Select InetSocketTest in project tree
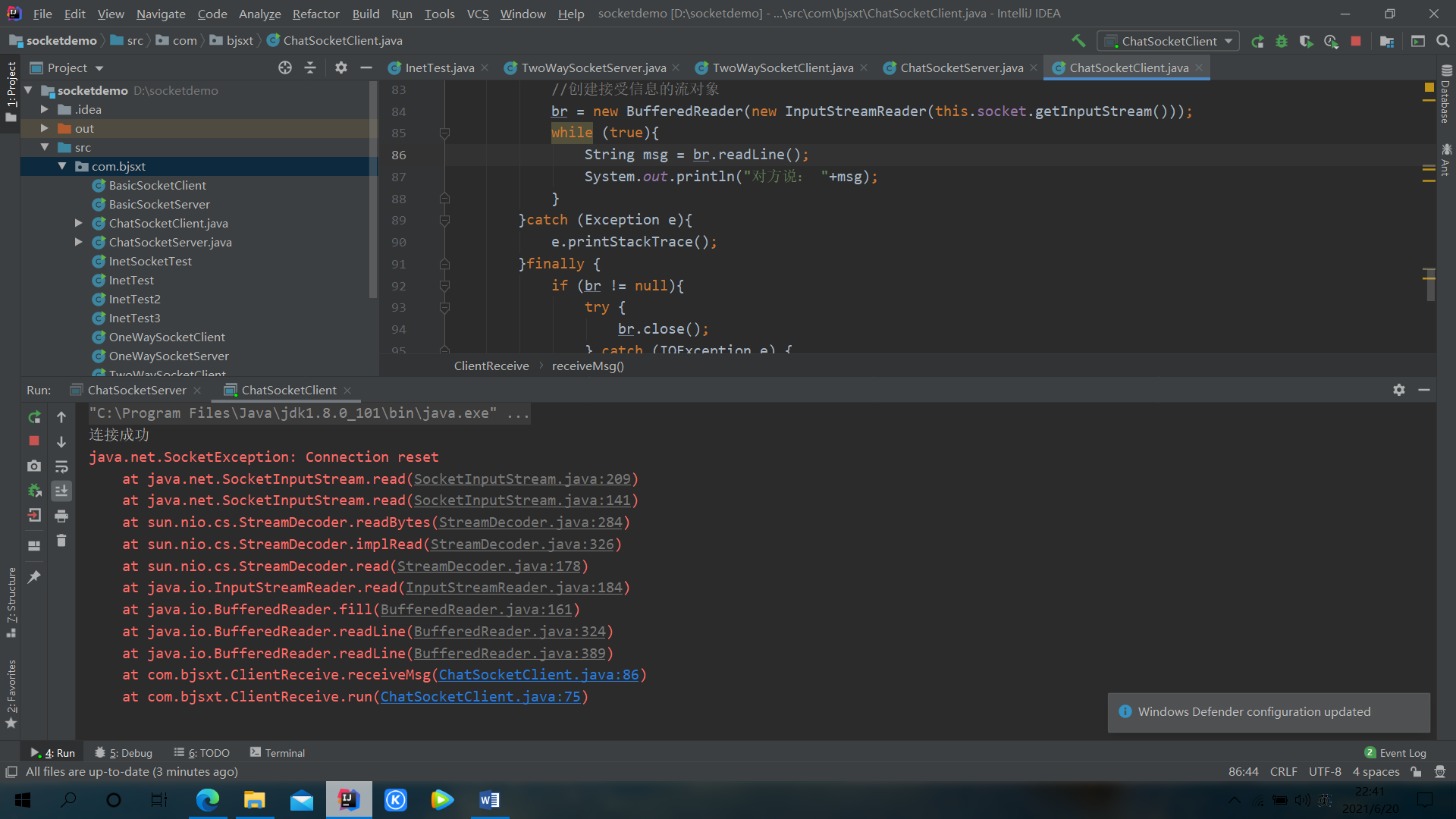The image size is (1456, 819). 150,261
